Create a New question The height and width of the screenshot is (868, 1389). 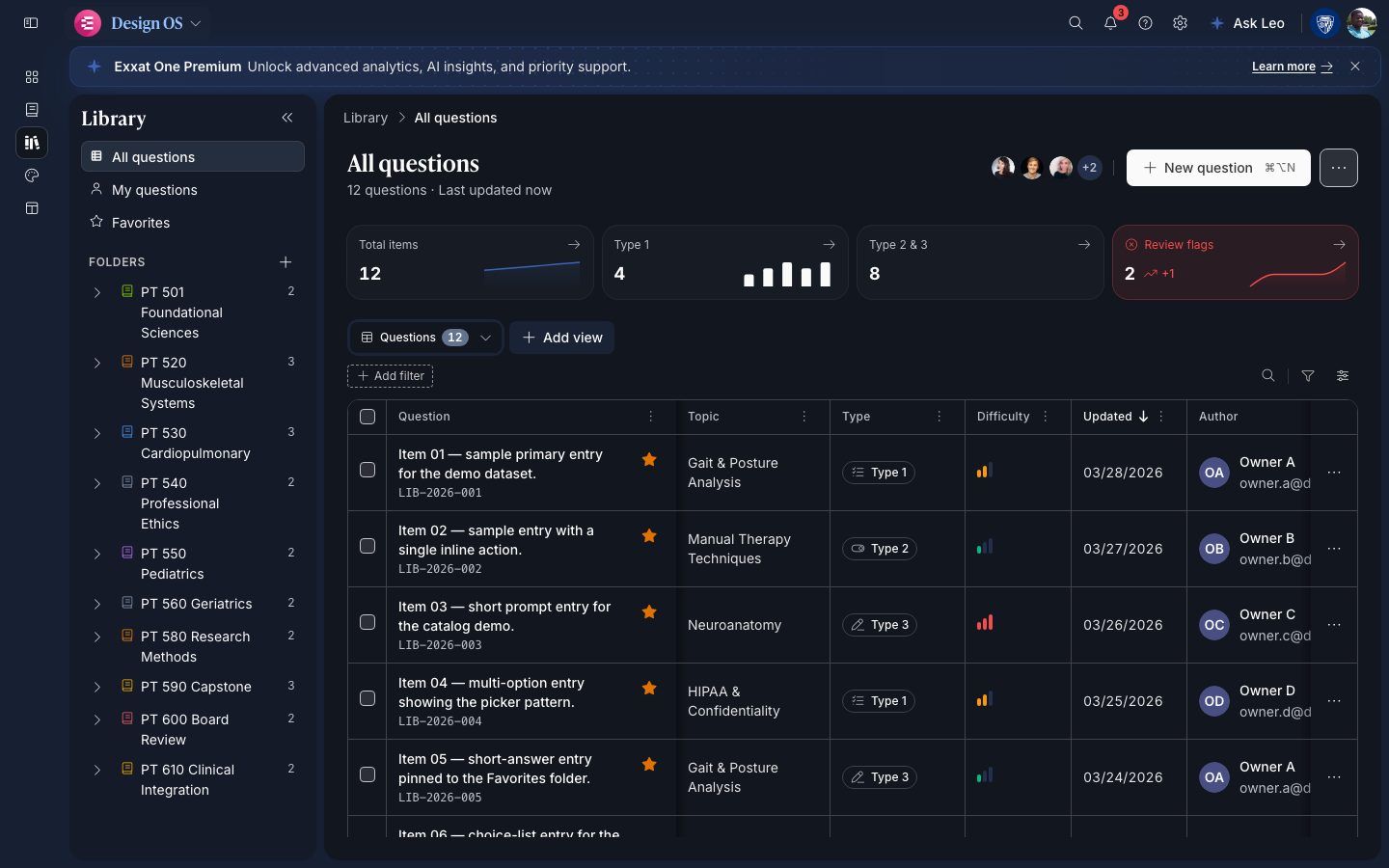pos(1218,168)
